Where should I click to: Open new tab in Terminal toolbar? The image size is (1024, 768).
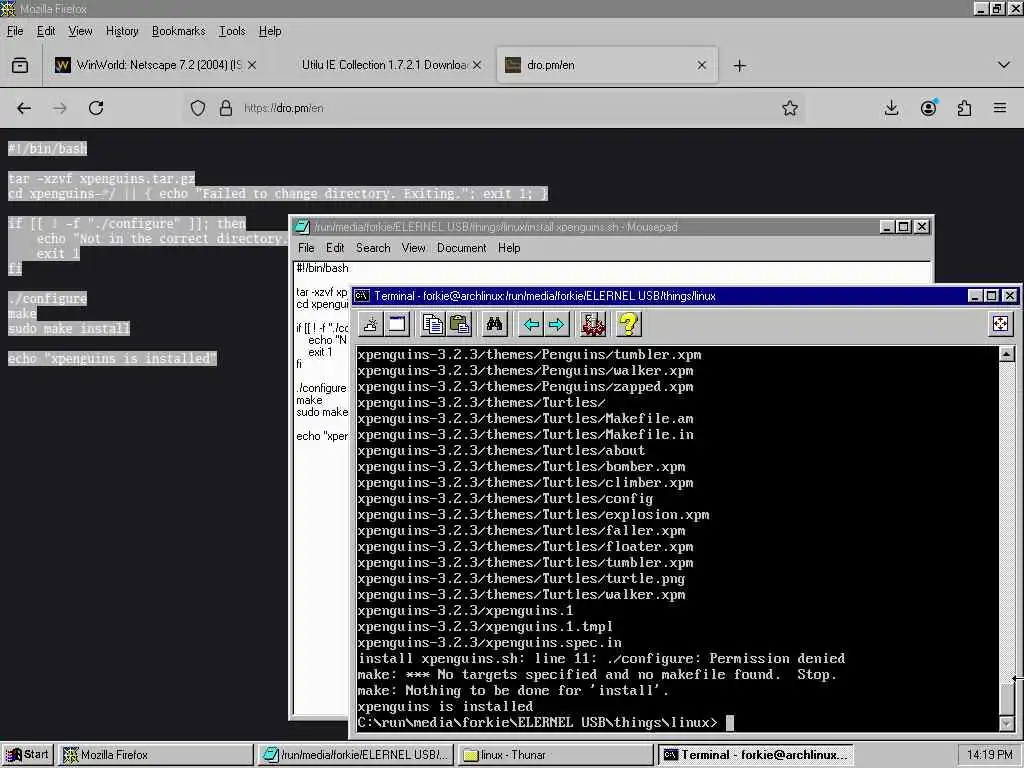(370, 324)
